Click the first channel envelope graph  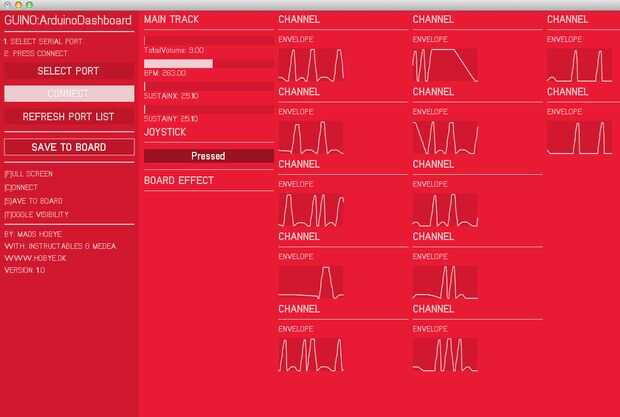311,65
